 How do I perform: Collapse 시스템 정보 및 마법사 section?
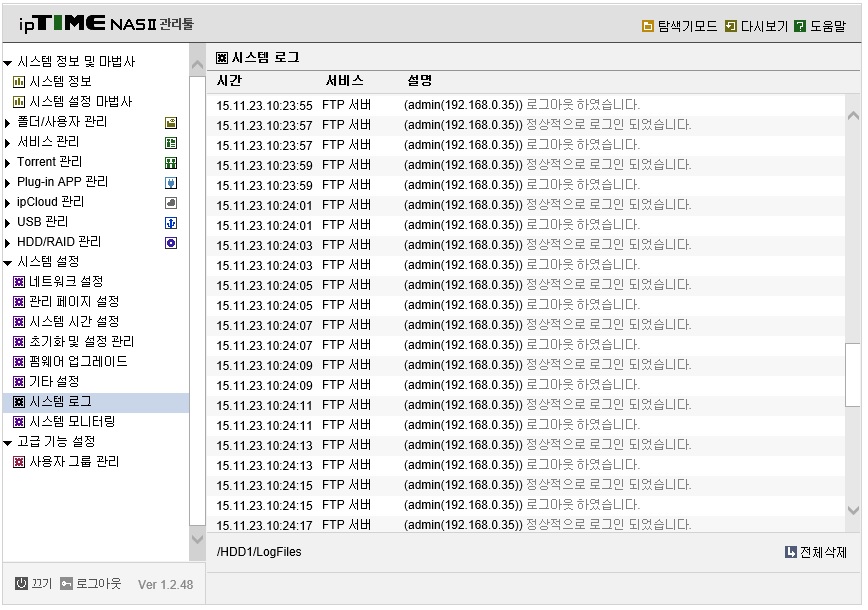(x=8, y=63)
